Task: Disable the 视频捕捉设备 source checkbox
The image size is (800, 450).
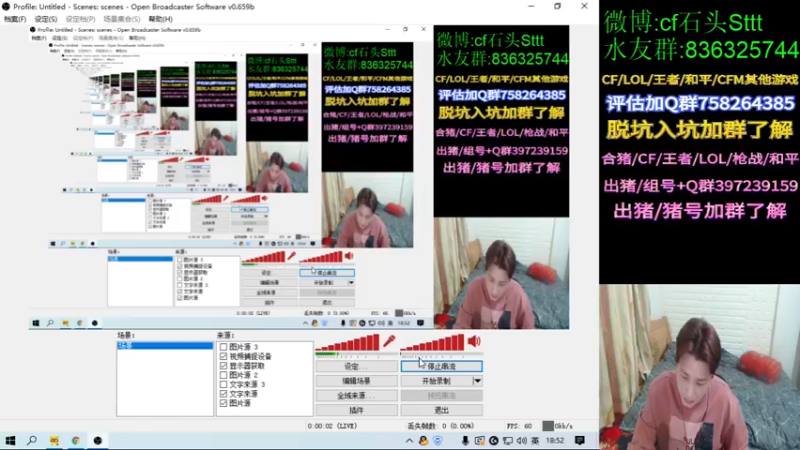Action: (223, 356)
